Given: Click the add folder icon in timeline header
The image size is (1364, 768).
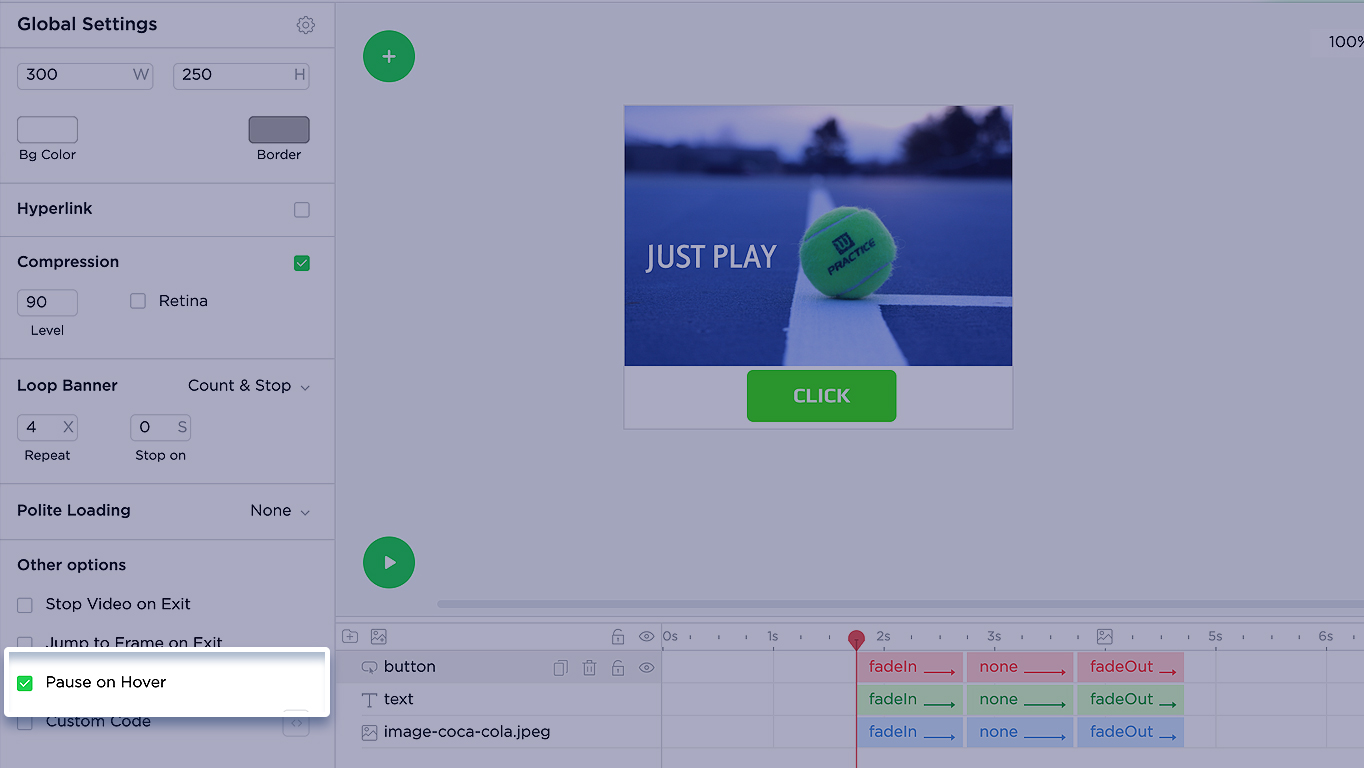Looking at the screenshot, I should (x=350, y=636).
